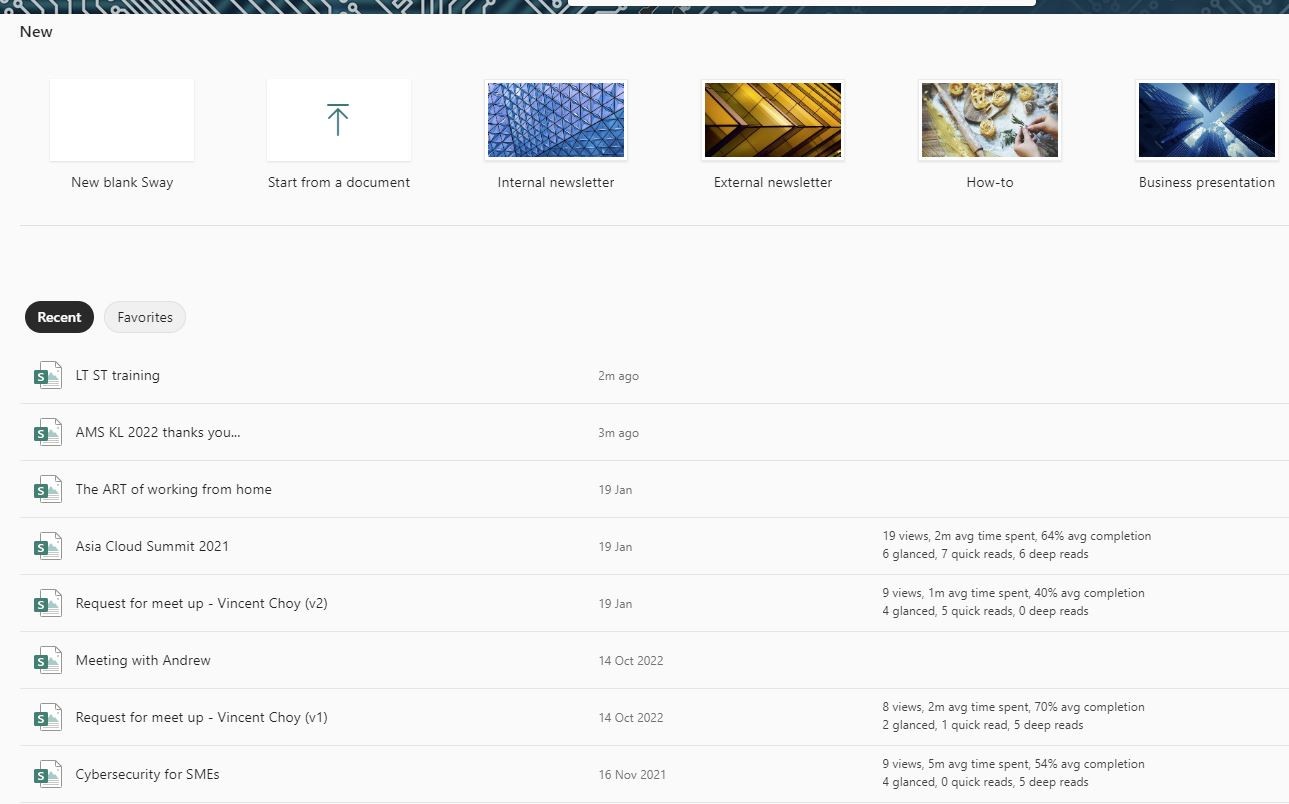Image resolution: width=1289 pixels, height=804 pixels.
Task: Switch to the Recent tab
Action: 59,317
